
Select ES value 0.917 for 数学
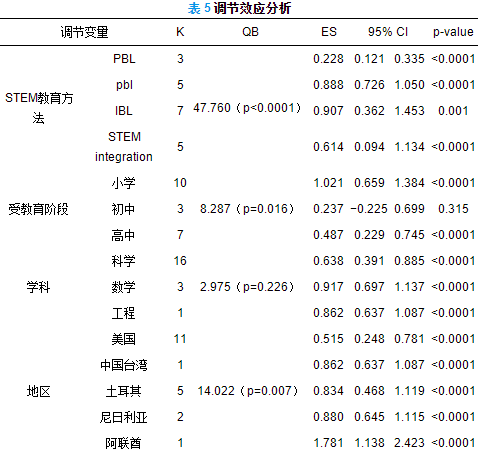click(x=328, y=287)
